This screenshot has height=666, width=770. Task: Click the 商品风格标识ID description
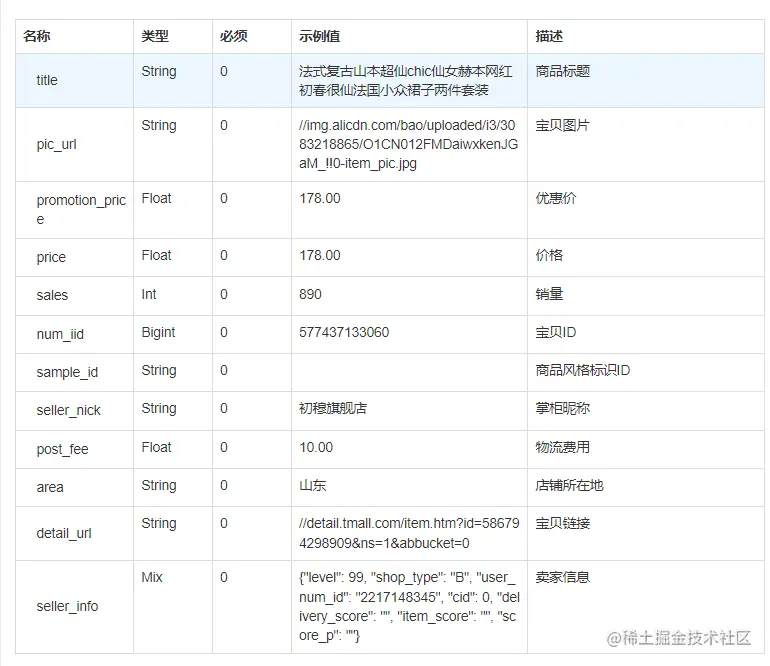click(x=582, y=370)
